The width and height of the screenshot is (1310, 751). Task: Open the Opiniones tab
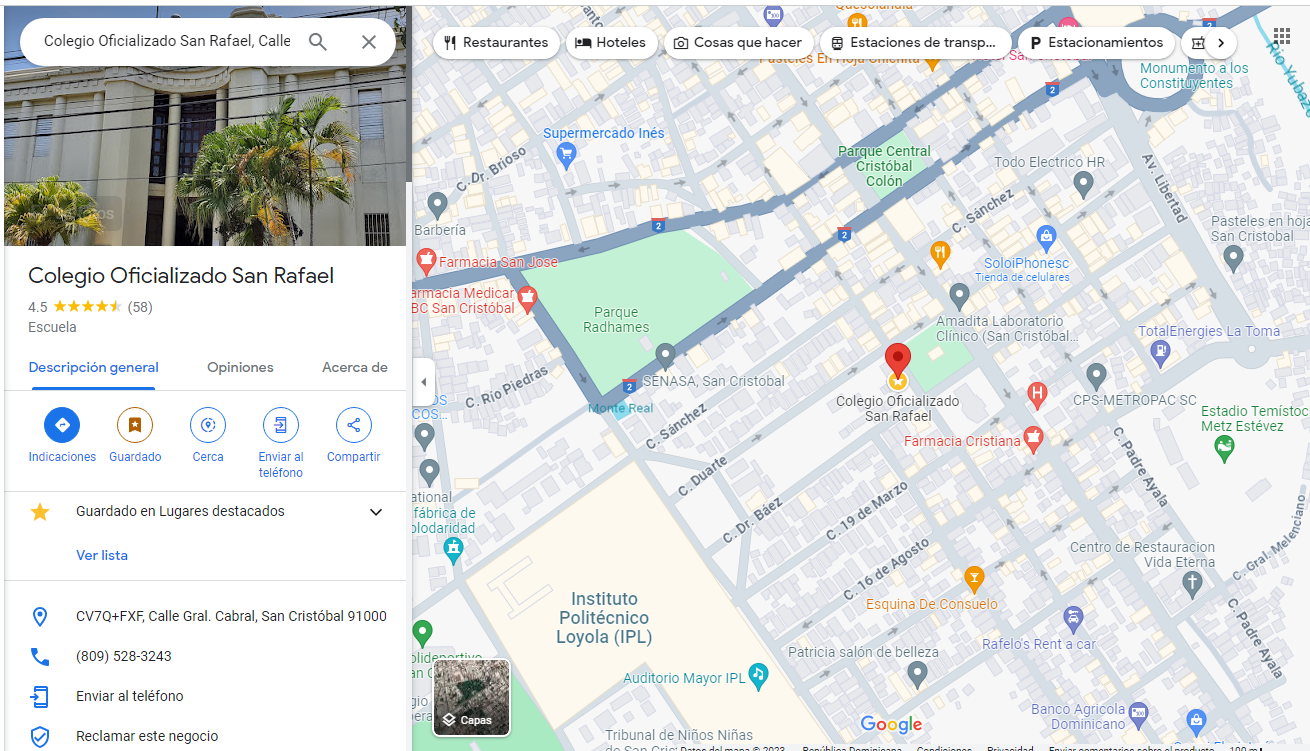click(x=240, y=367)
